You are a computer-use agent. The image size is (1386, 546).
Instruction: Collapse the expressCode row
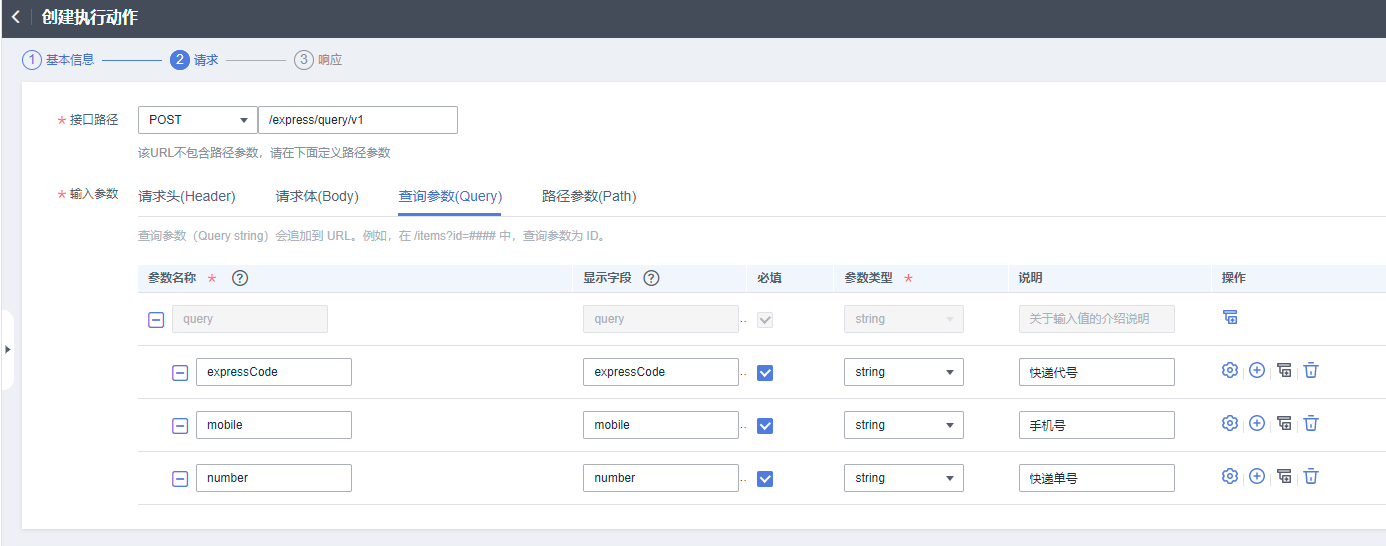click(180, 373)
